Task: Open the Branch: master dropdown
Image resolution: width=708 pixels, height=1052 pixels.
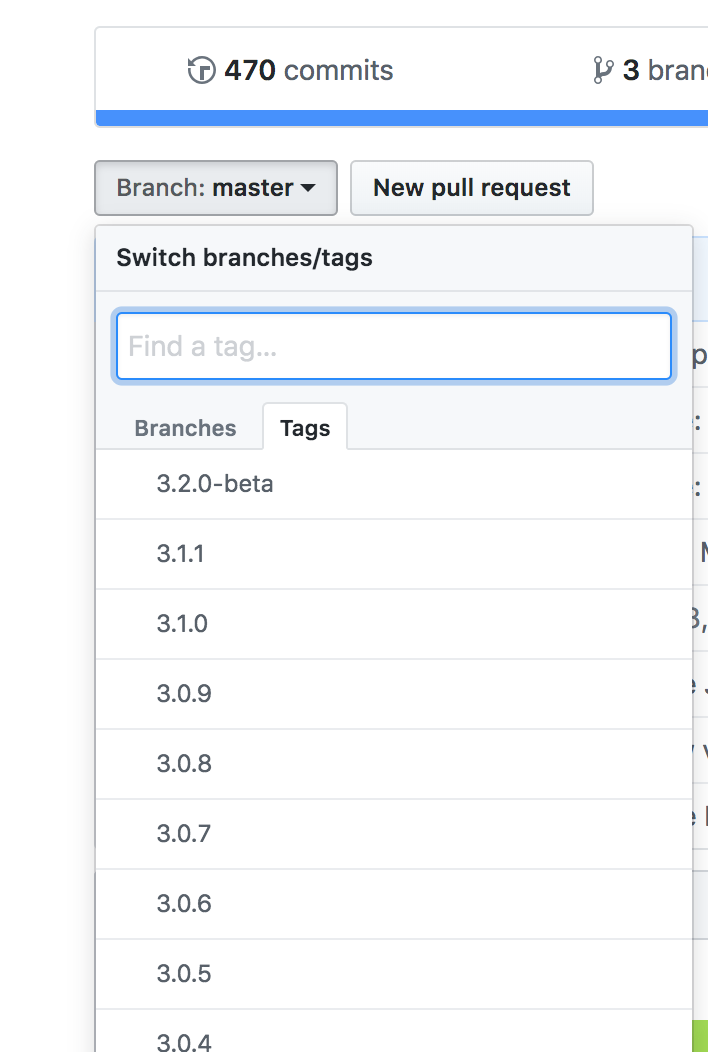Action: pos(216,188)
